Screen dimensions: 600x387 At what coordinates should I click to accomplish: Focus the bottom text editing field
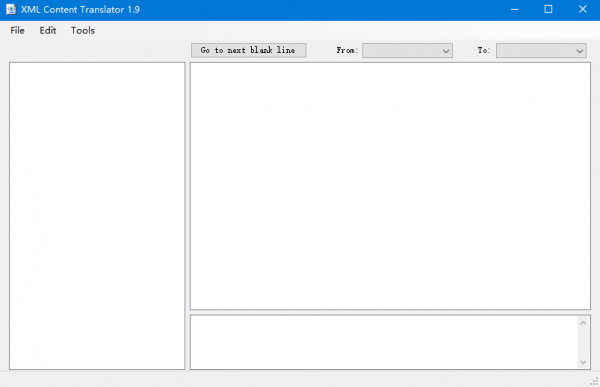(384, 342)
